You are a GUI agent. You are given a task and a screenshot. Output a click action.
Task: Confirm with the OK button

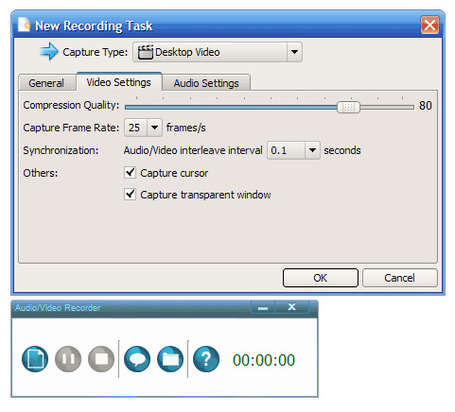coord(320,278)
